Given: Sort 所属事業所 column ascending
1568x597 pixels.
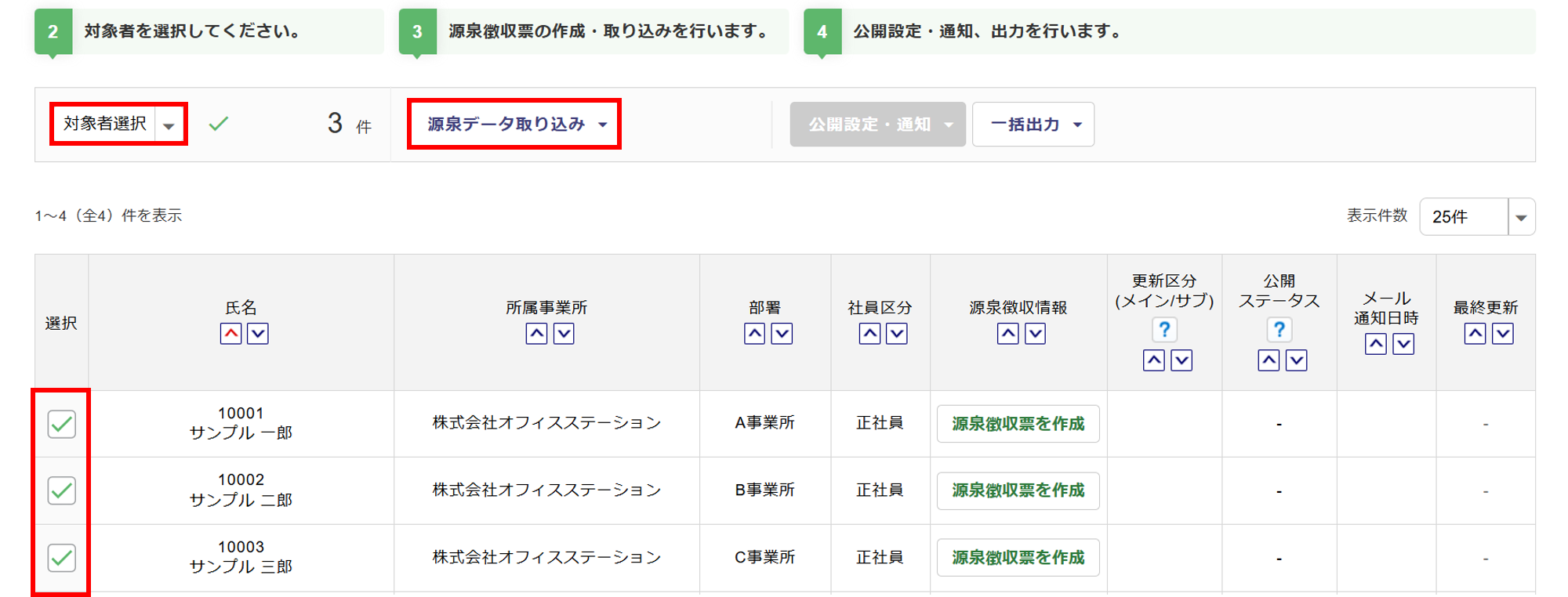Looking at the screenshot, I should tap(536, 334).
